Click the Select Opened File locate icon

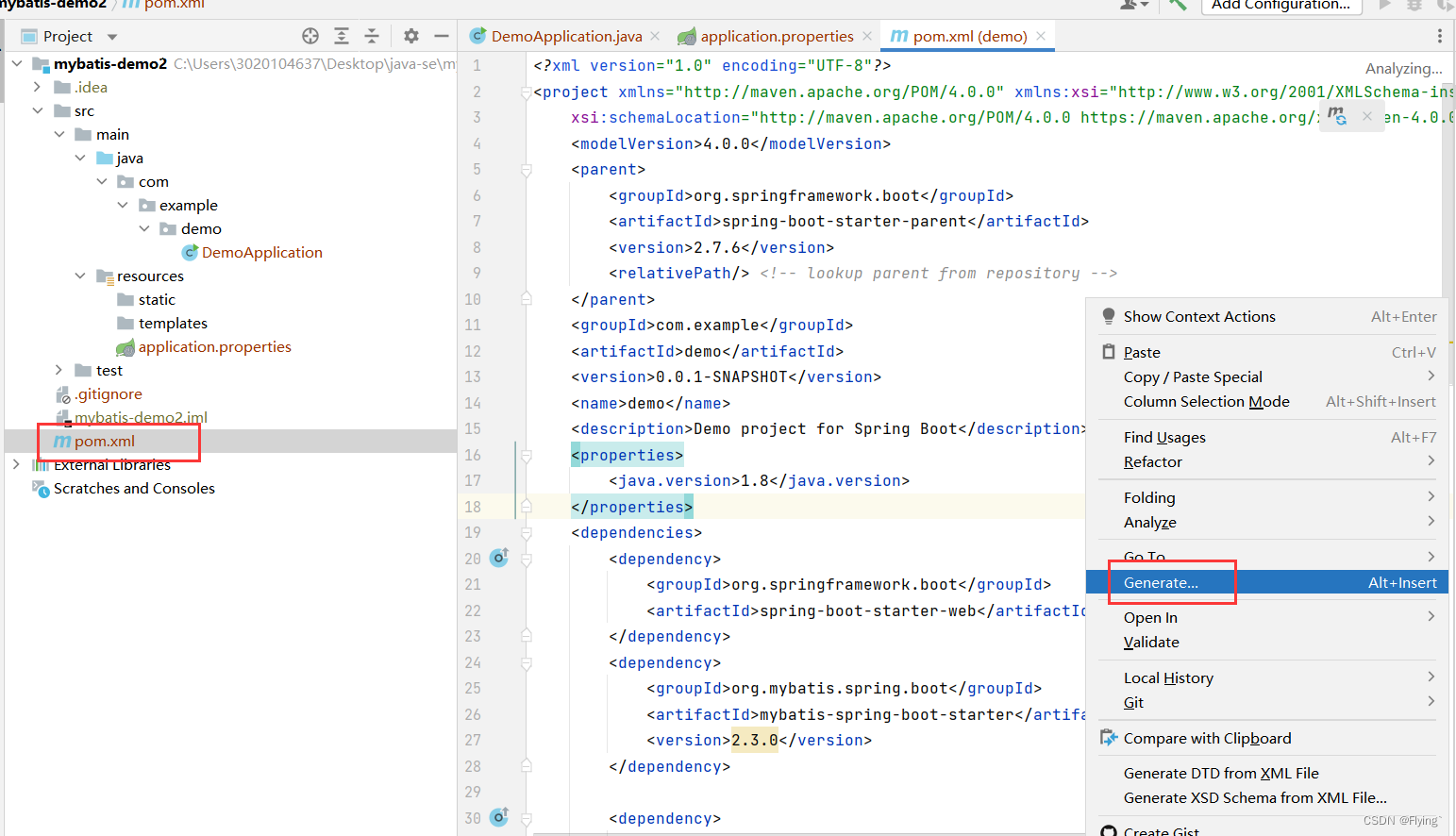click(x=310, y=36)
